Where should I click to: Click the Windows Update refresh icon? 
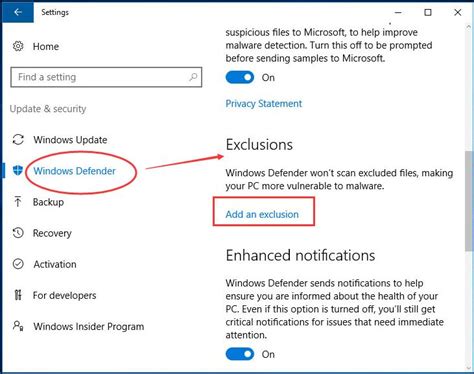click(18, 140)
